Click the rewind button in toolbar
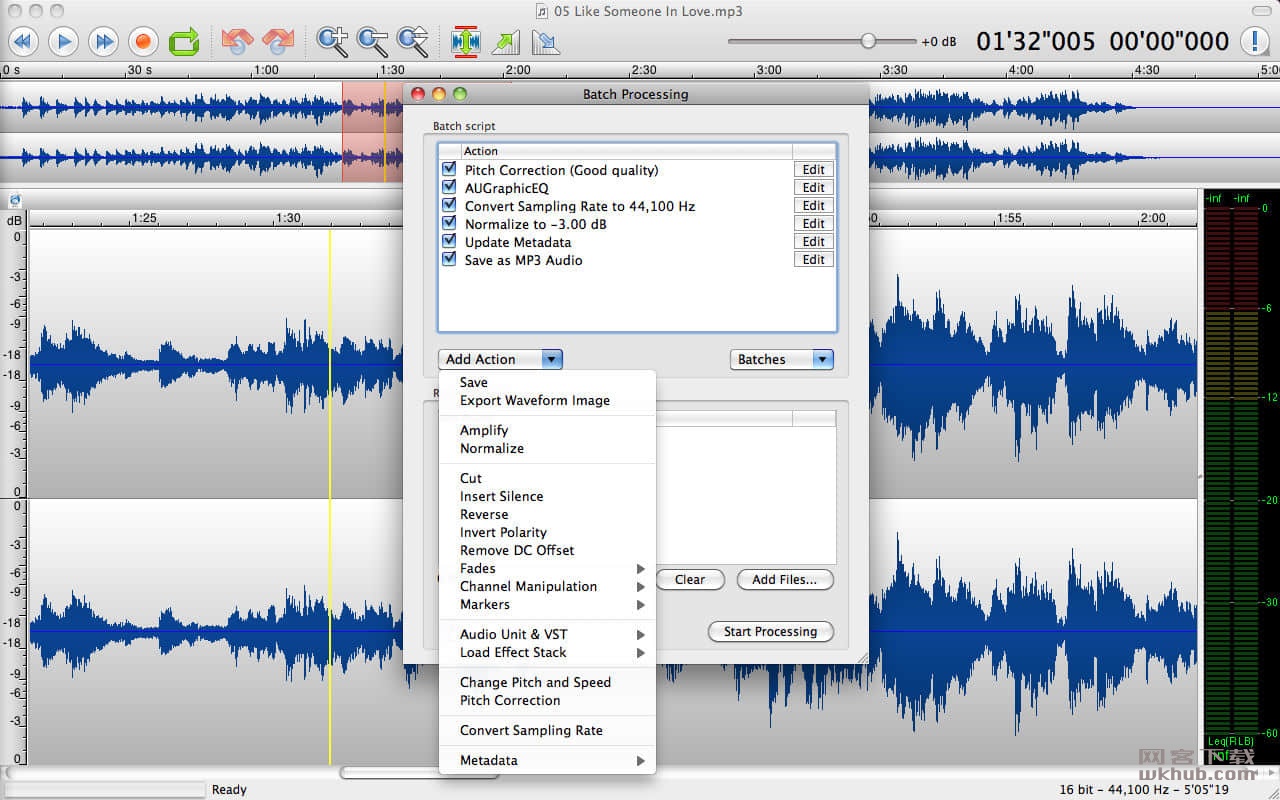Screen dimensions: 1280x800 tap(23, 41)
